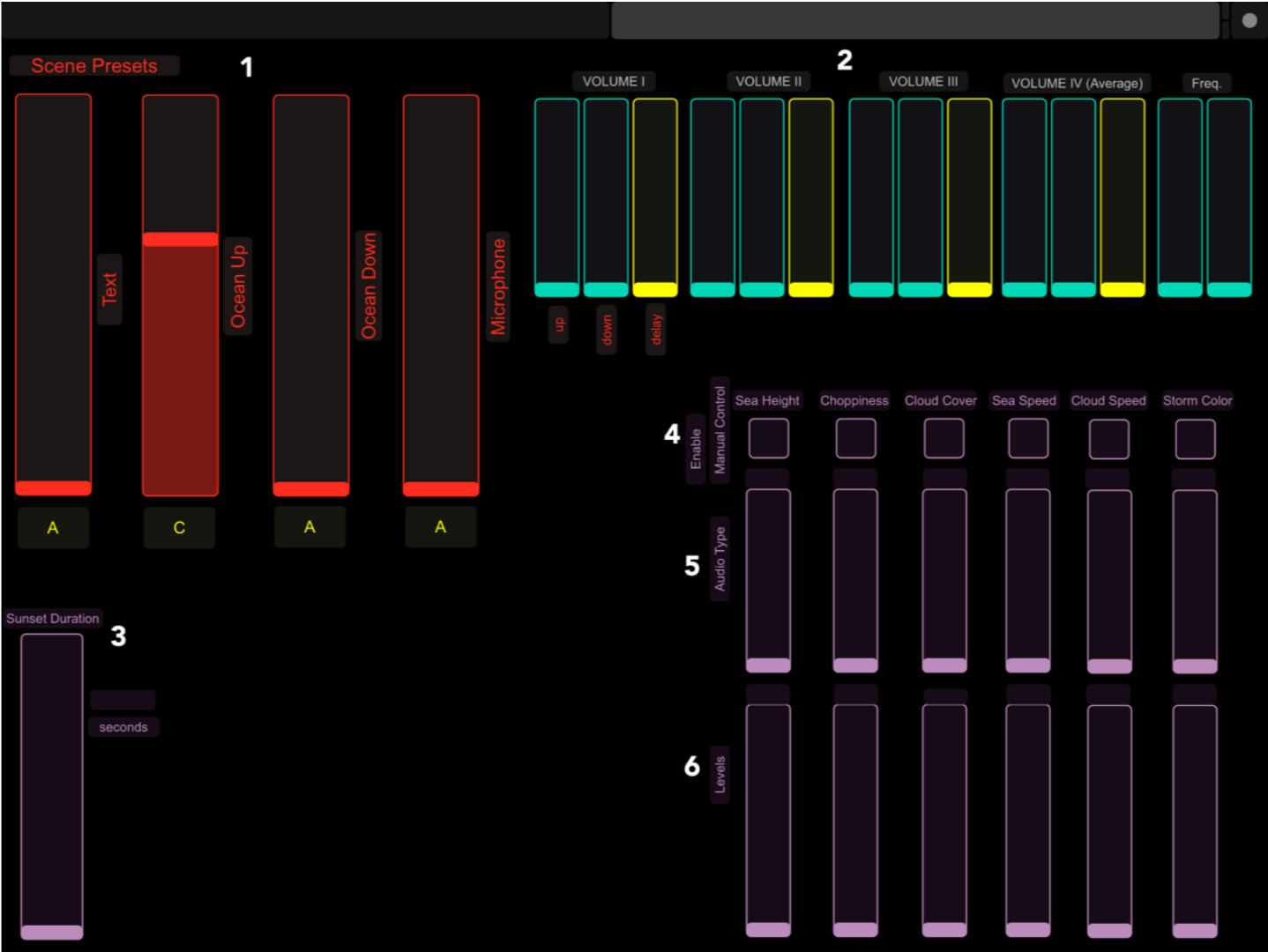Click the Storm Color Levels fader handle
The image size is (1268, 952).
1195,930
